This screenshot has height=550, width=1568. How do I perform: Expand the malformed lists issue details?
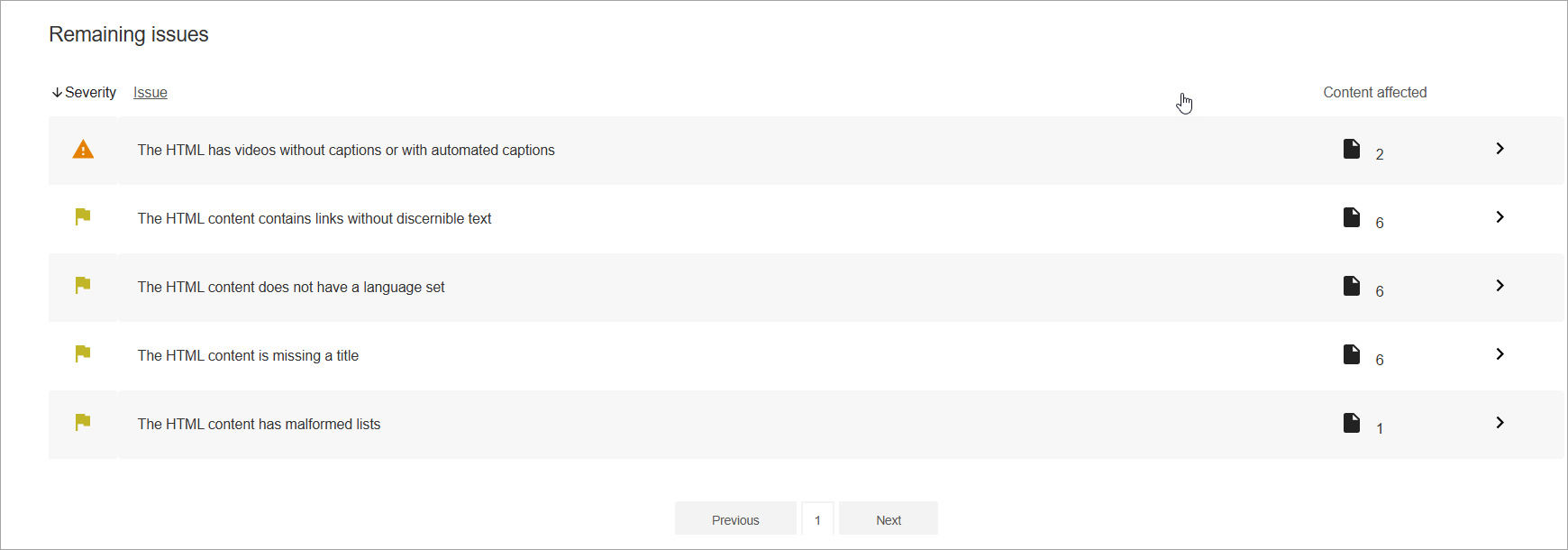[1500, 423]
